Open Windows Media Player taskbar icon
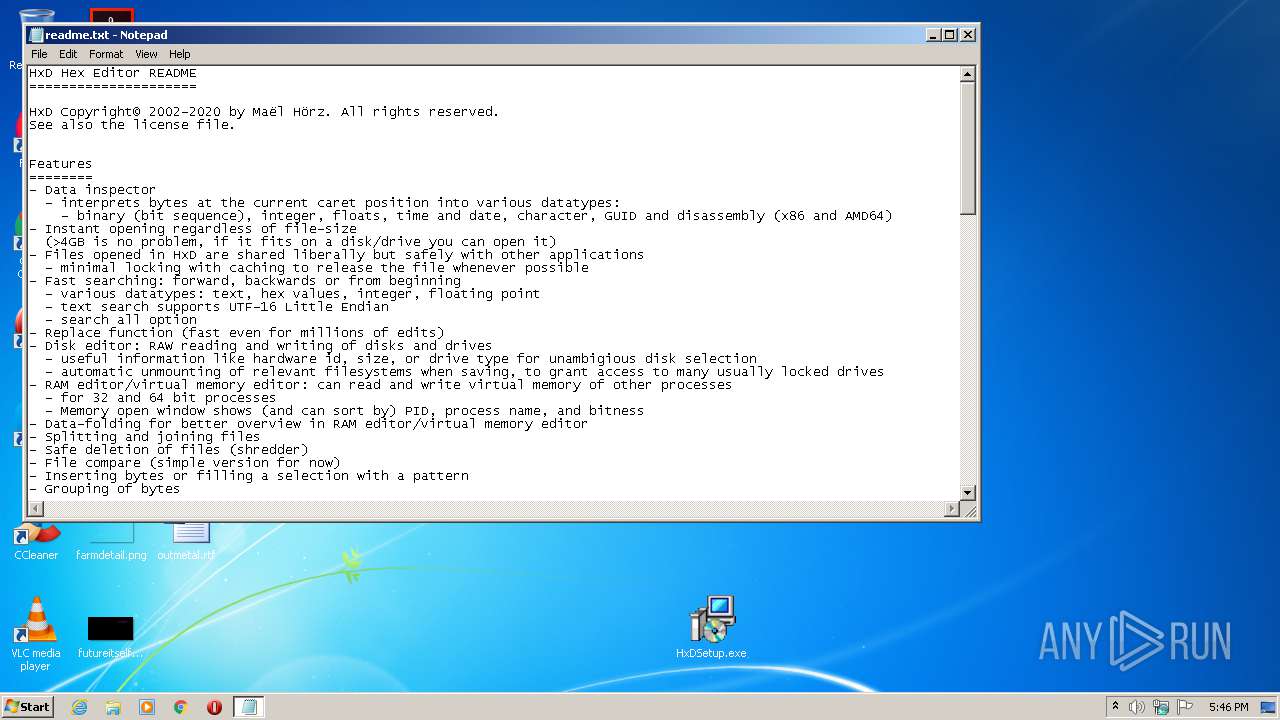This screenshot has height=720, width=1280. click(x=147, y=707)
